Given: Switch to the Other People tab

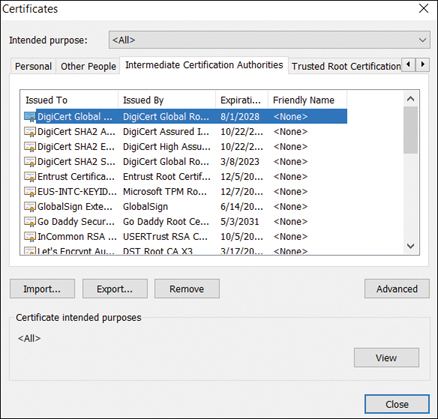Looking at the screenshot, I should point(88,66).
